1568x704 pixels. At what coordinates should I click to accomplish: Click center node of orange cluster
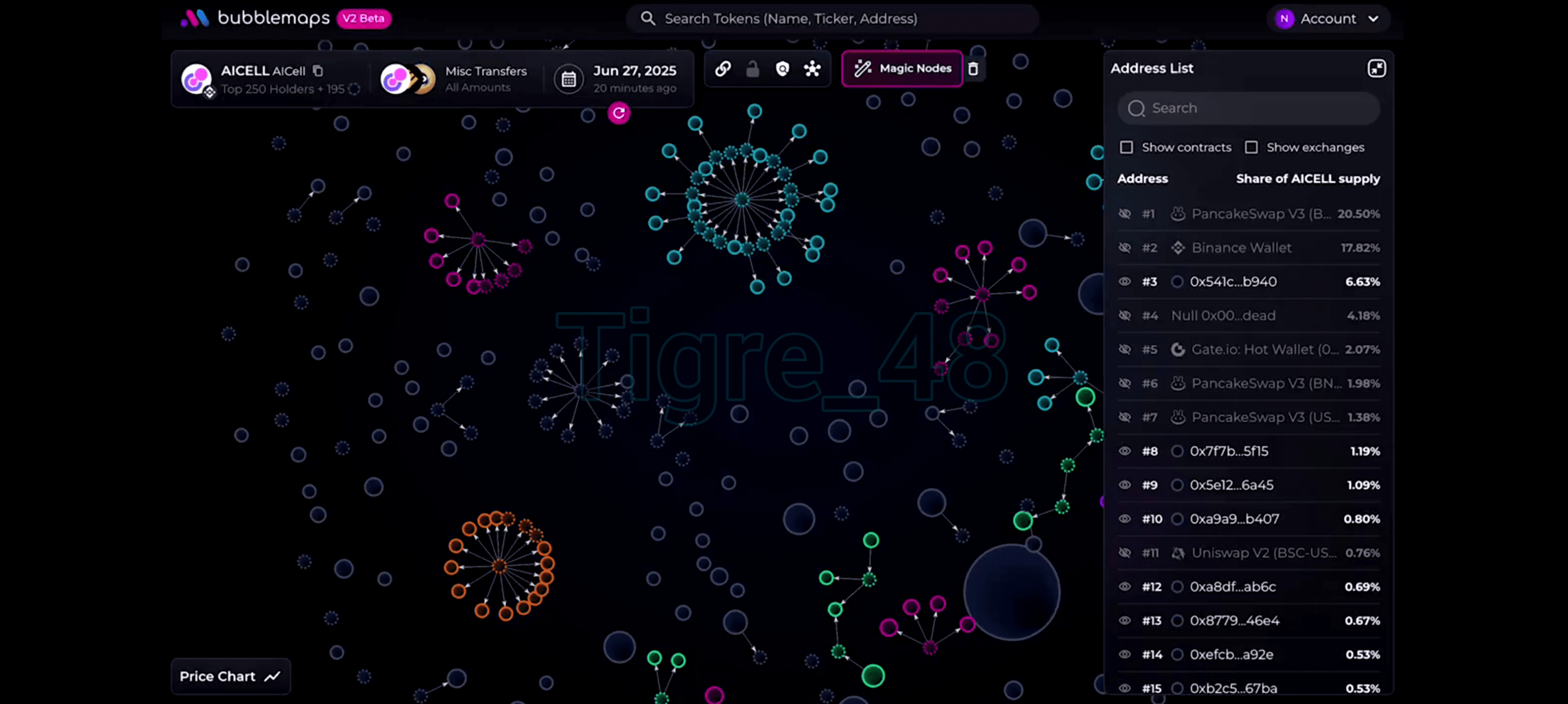click(499, 566)
